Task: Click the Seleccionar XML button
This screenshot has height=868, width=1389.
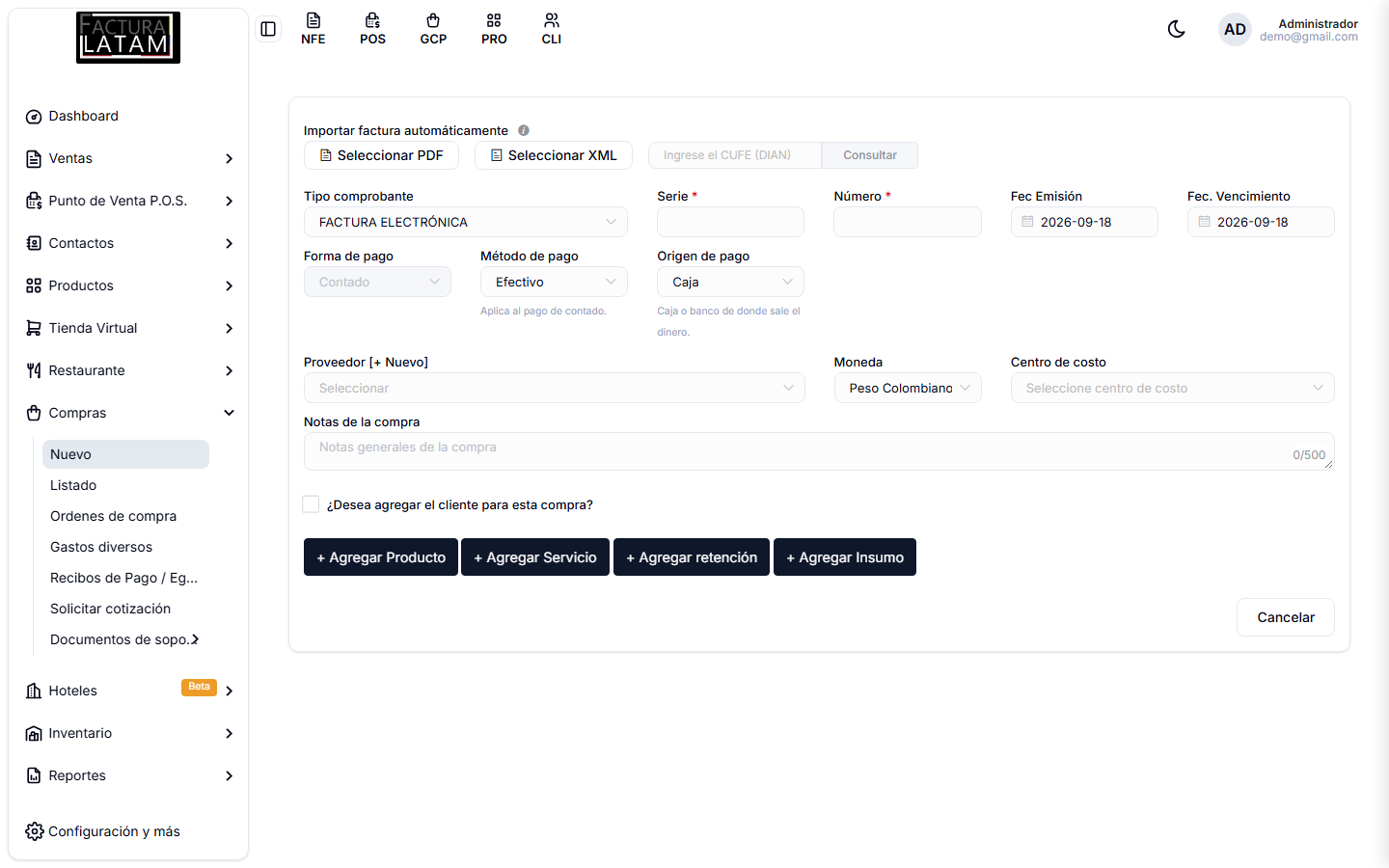Action: (x=554, y=155)
